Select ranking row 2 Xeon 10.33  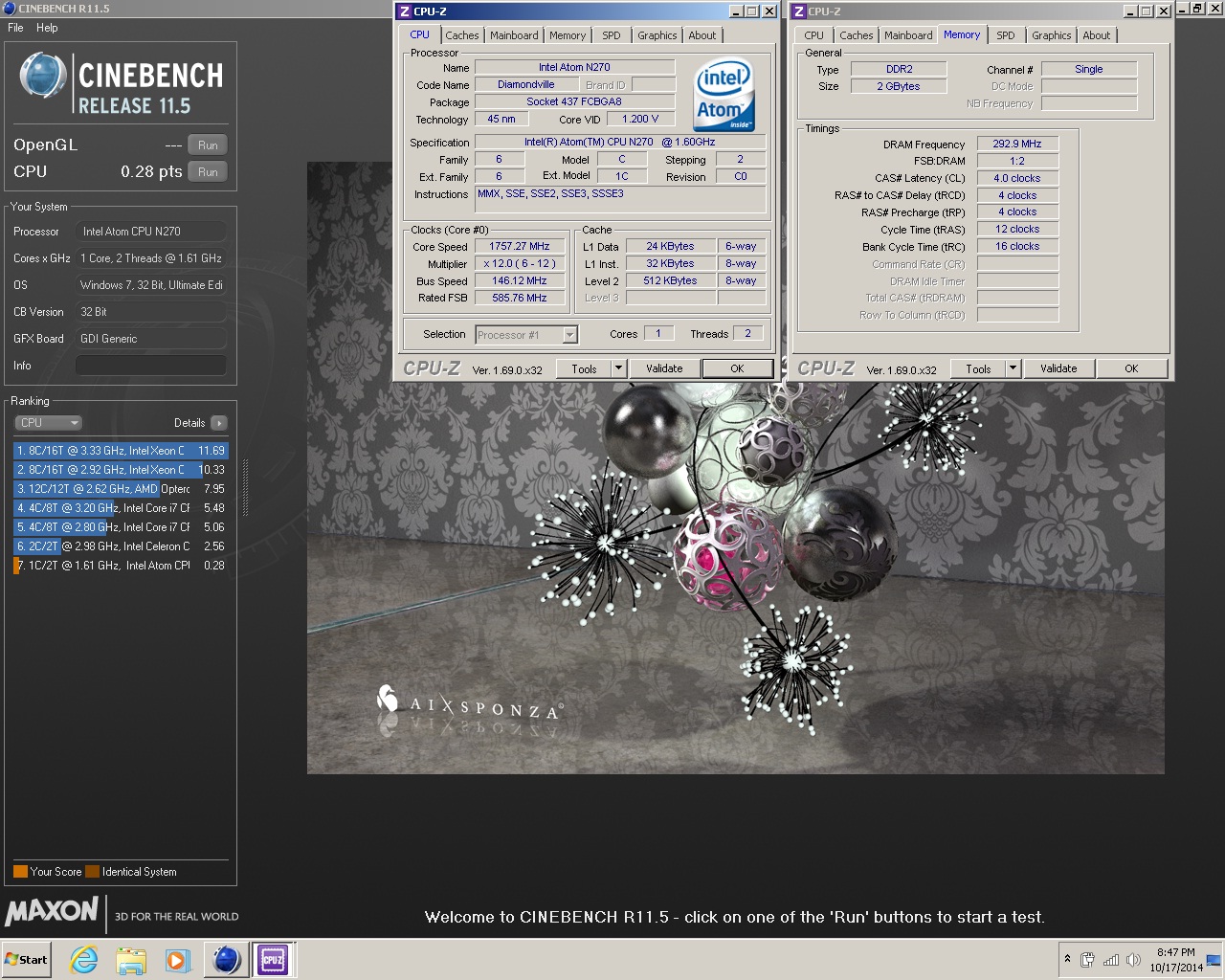click(x=120, y=470)
